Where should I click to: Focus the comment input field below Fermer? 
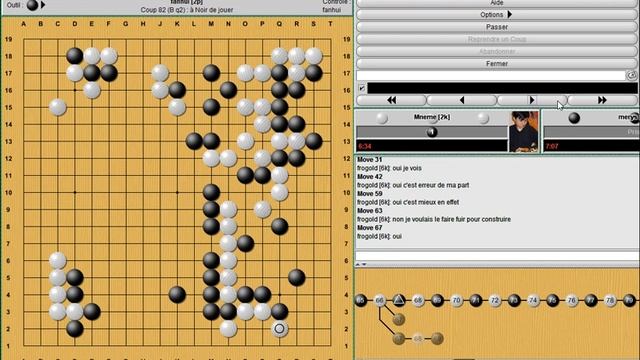[491, 76]
